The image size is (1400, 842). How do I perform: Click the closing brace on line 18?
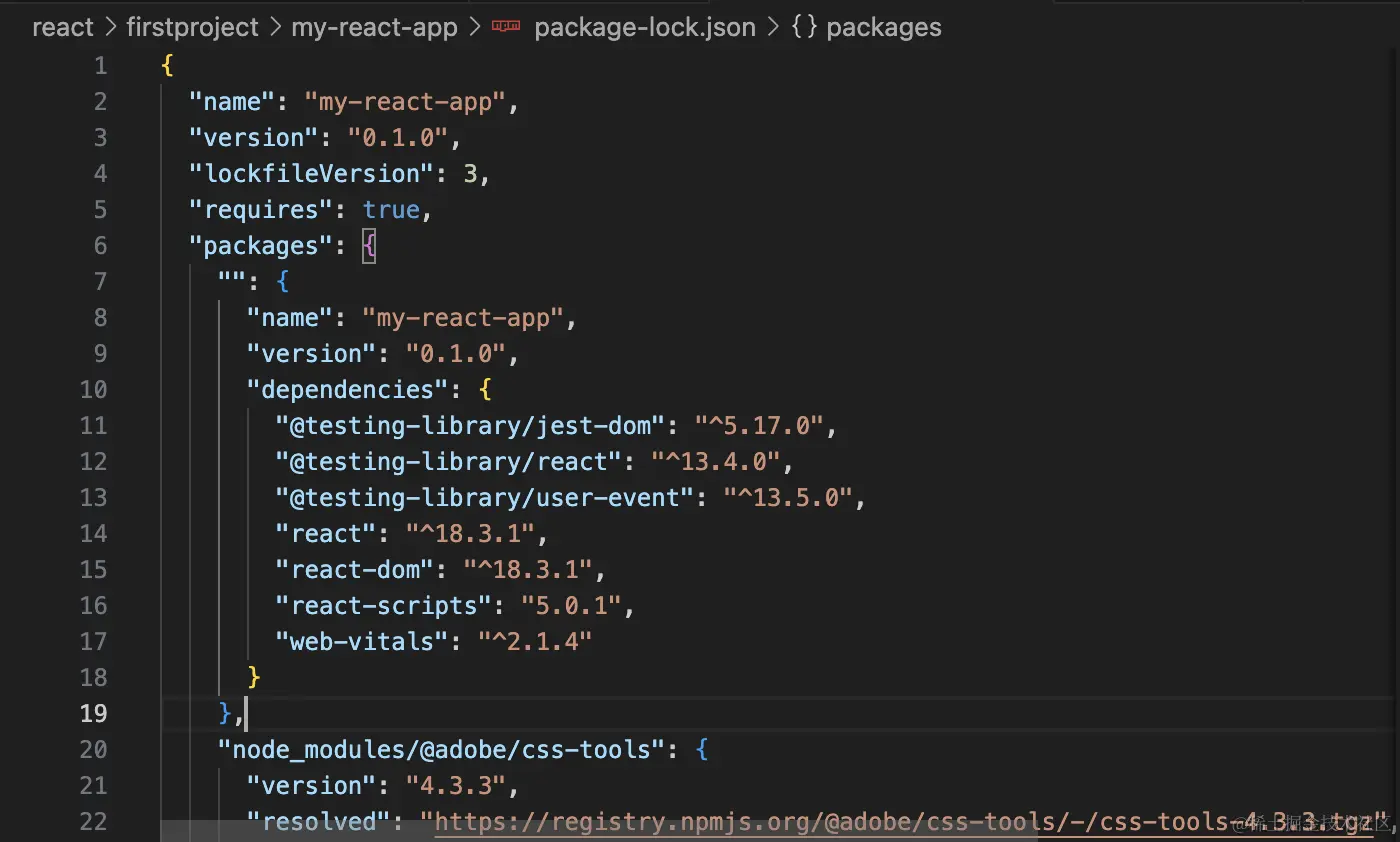254,677
